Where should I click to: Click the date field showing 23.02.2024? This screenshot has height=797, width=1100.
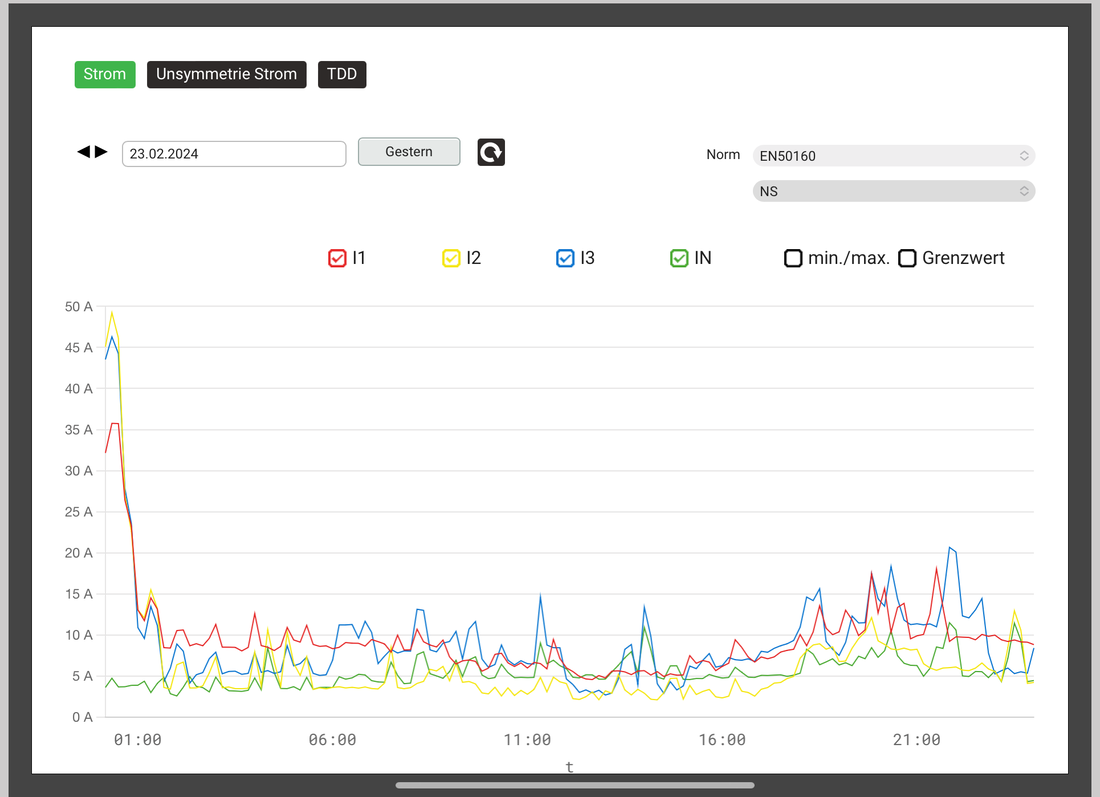click(x=234, y=154)
